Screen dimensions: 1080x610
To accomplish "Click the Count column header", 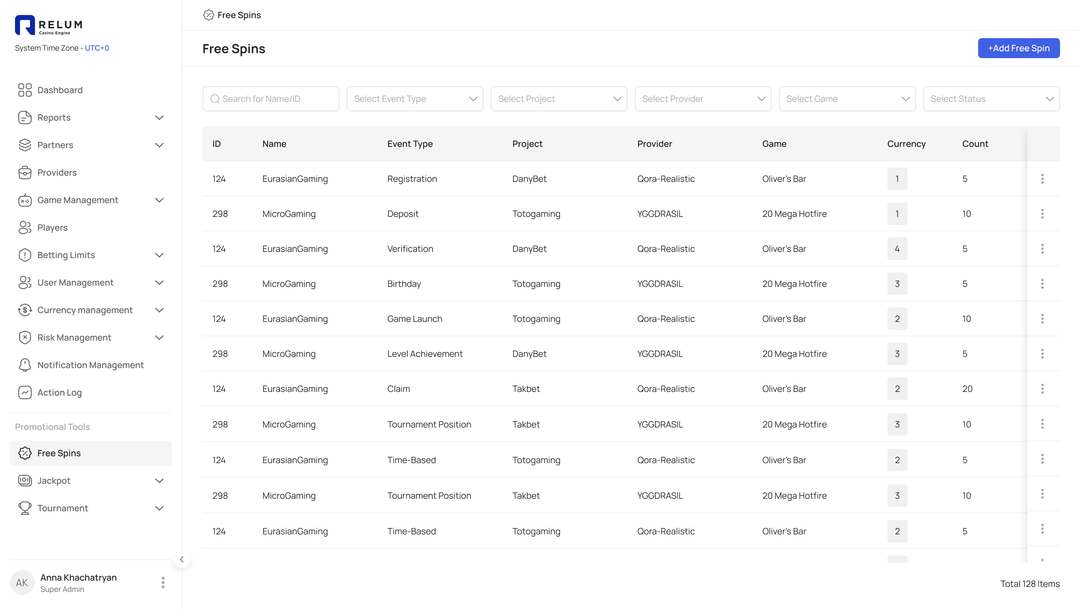I will pos(975,144).
